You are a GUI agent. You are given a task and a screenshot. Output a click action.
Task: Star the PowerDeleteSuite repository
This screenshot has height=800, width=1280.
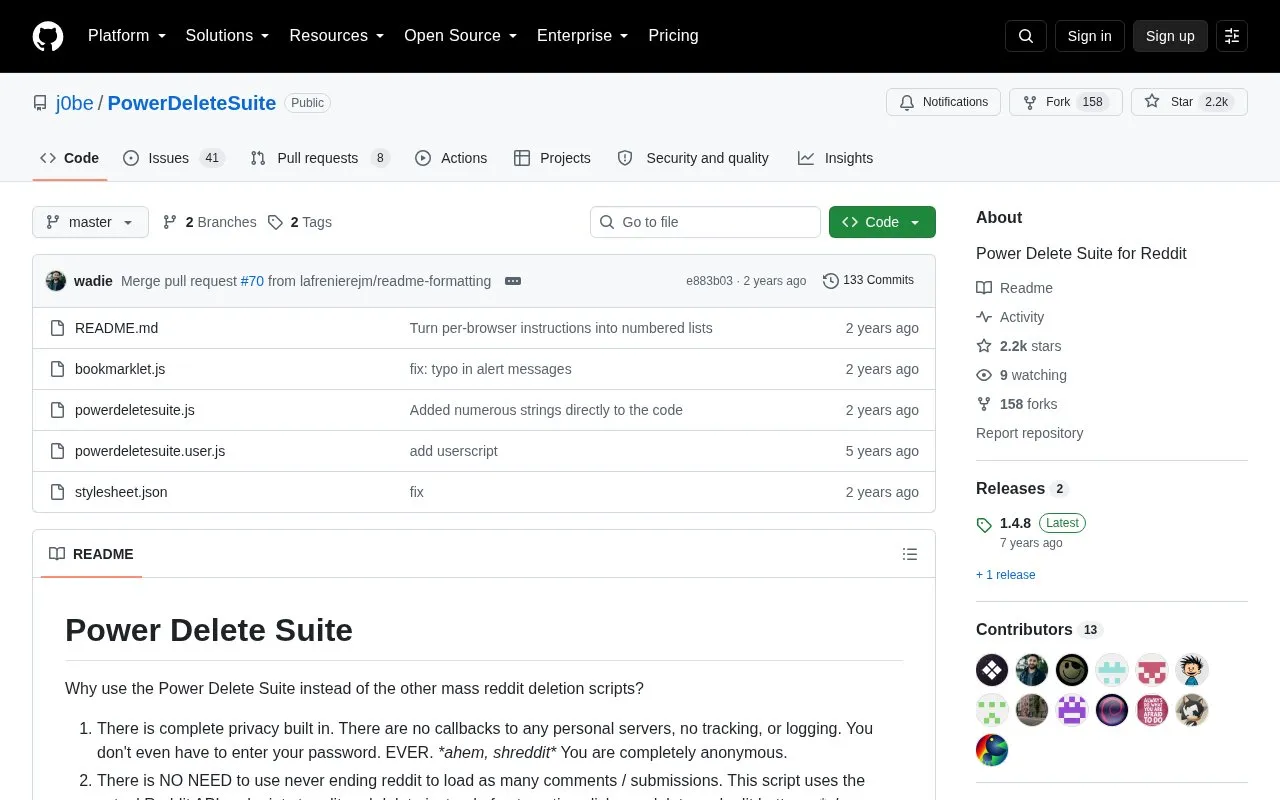pyautogui.click(x=1189, y=102)
